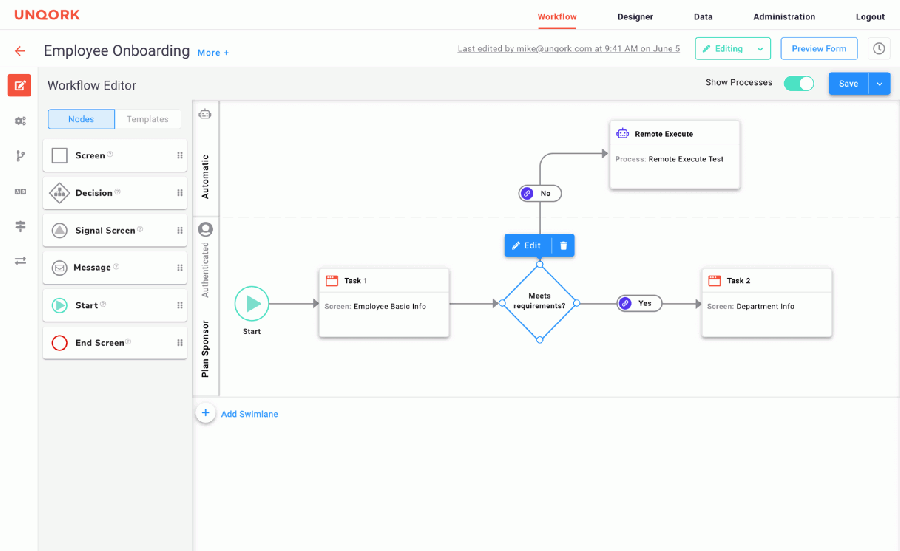
Task: Click the link icon on the Yes connector
Action: (x=626, y=304)
